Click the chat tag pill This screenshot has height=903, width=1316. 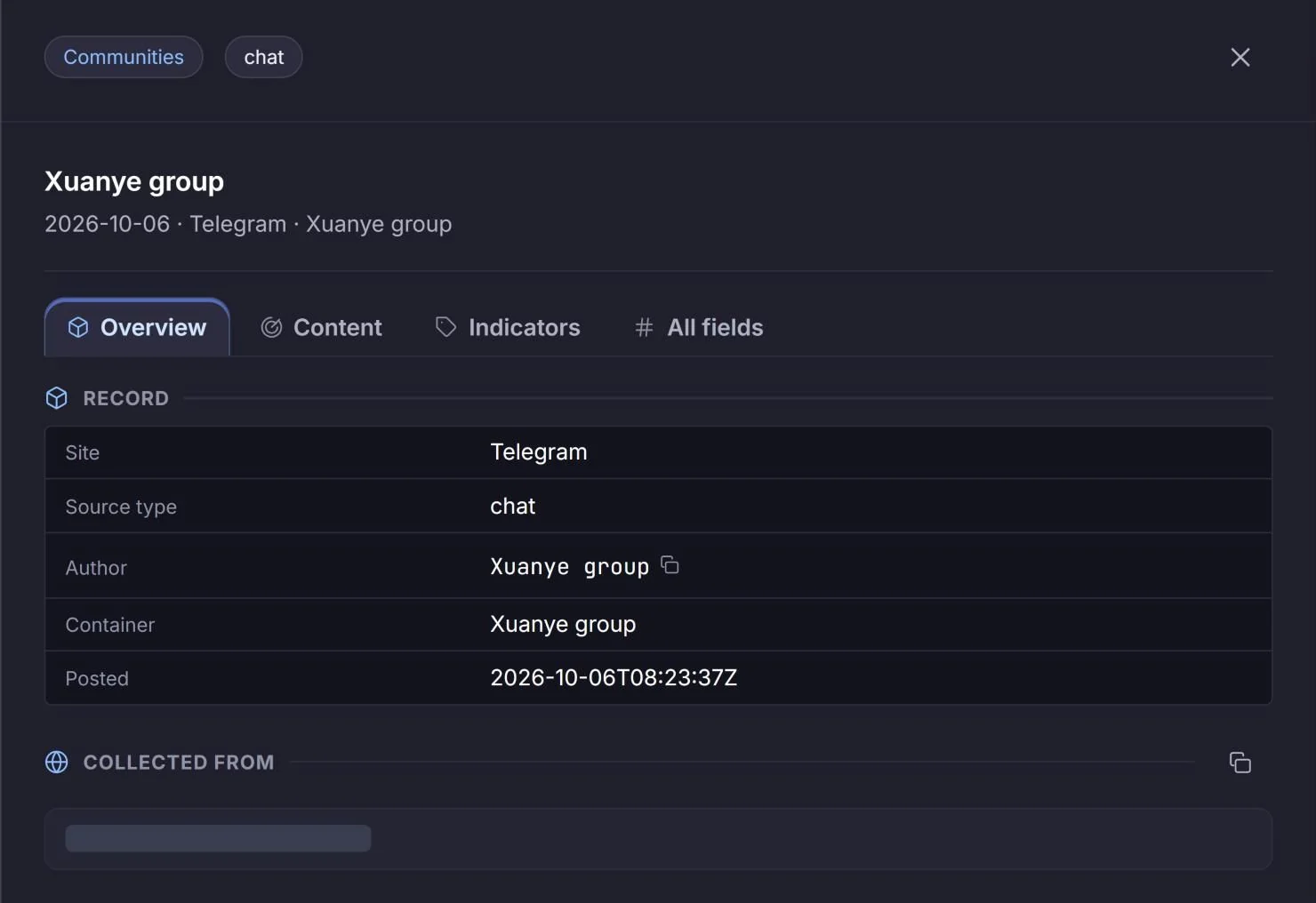coord(264,57)
